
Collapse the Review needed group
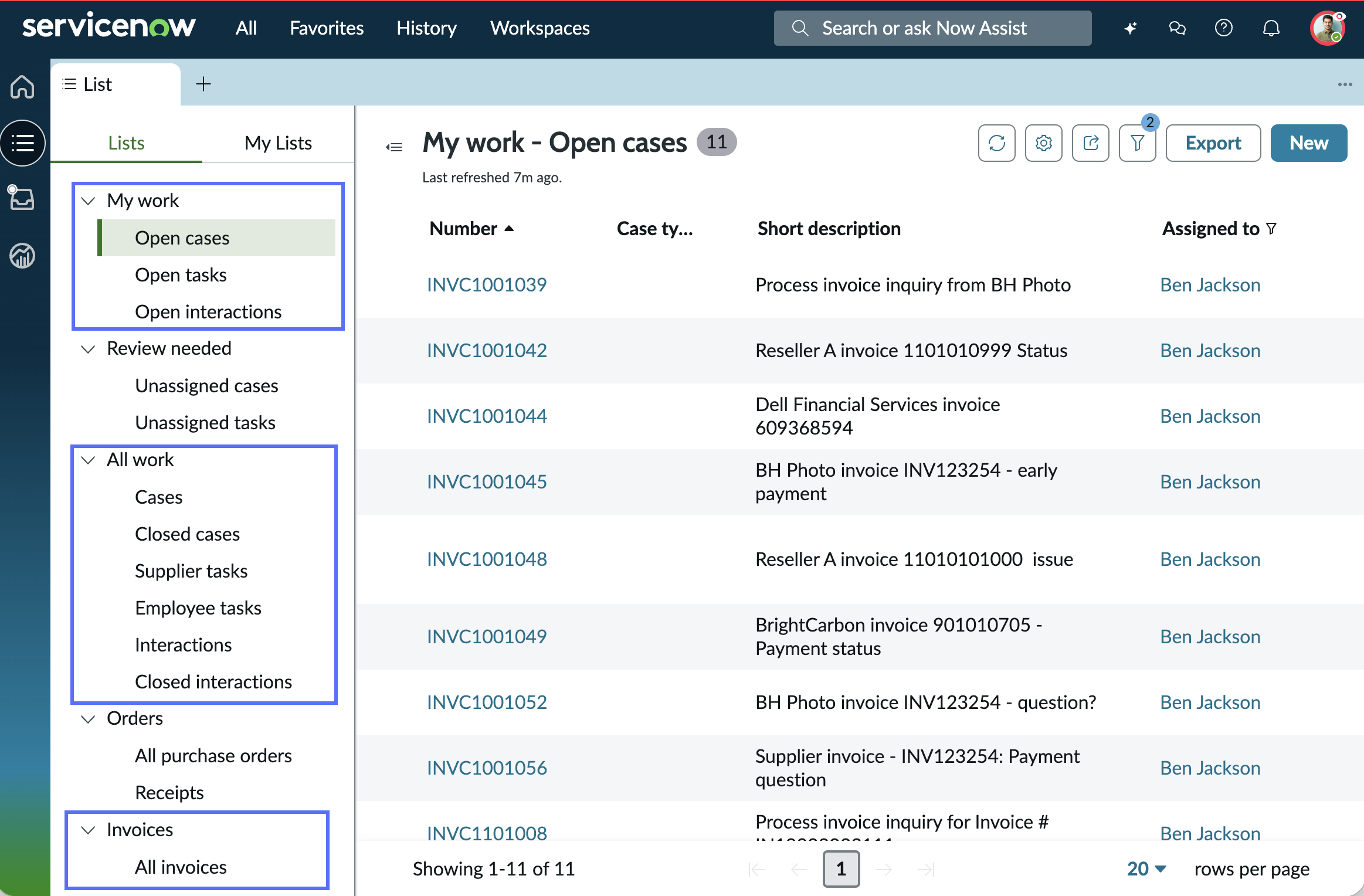click(x=88, y=349)
